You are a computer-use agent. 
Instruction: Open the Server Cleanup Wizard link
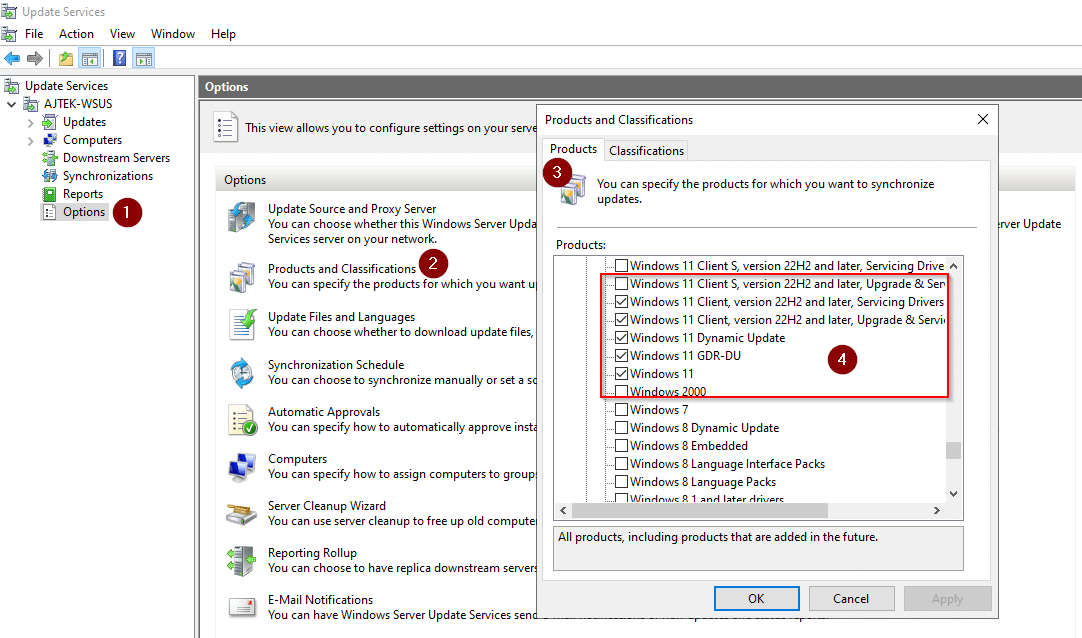[326, 506]
